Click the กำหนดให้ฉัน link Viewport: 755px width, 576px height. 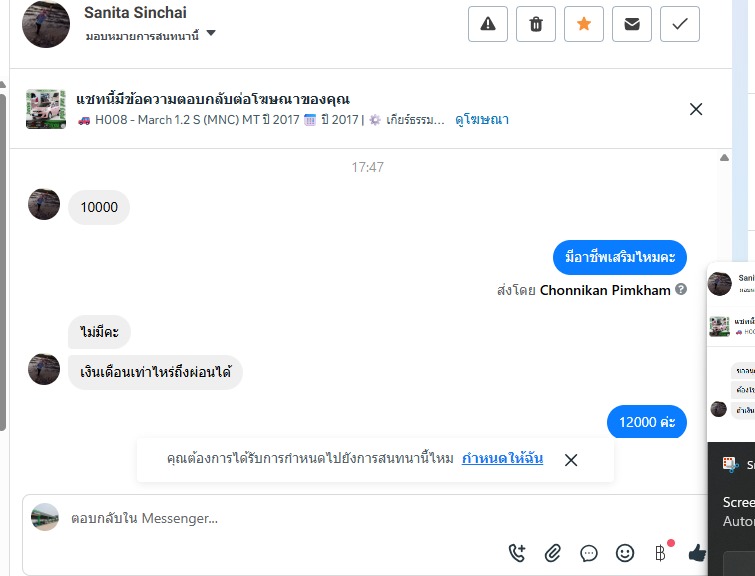(502, 459)
